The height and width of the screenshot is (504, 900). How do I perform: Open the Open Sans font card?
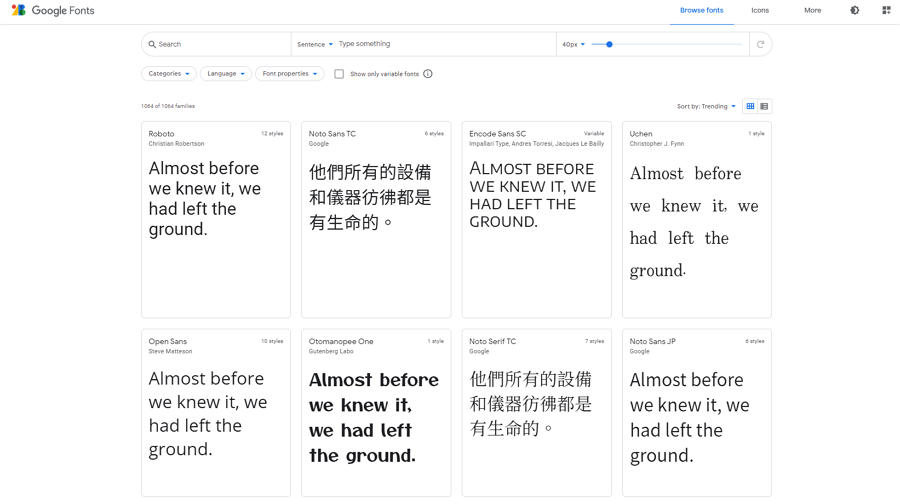(x=216, y=413)
